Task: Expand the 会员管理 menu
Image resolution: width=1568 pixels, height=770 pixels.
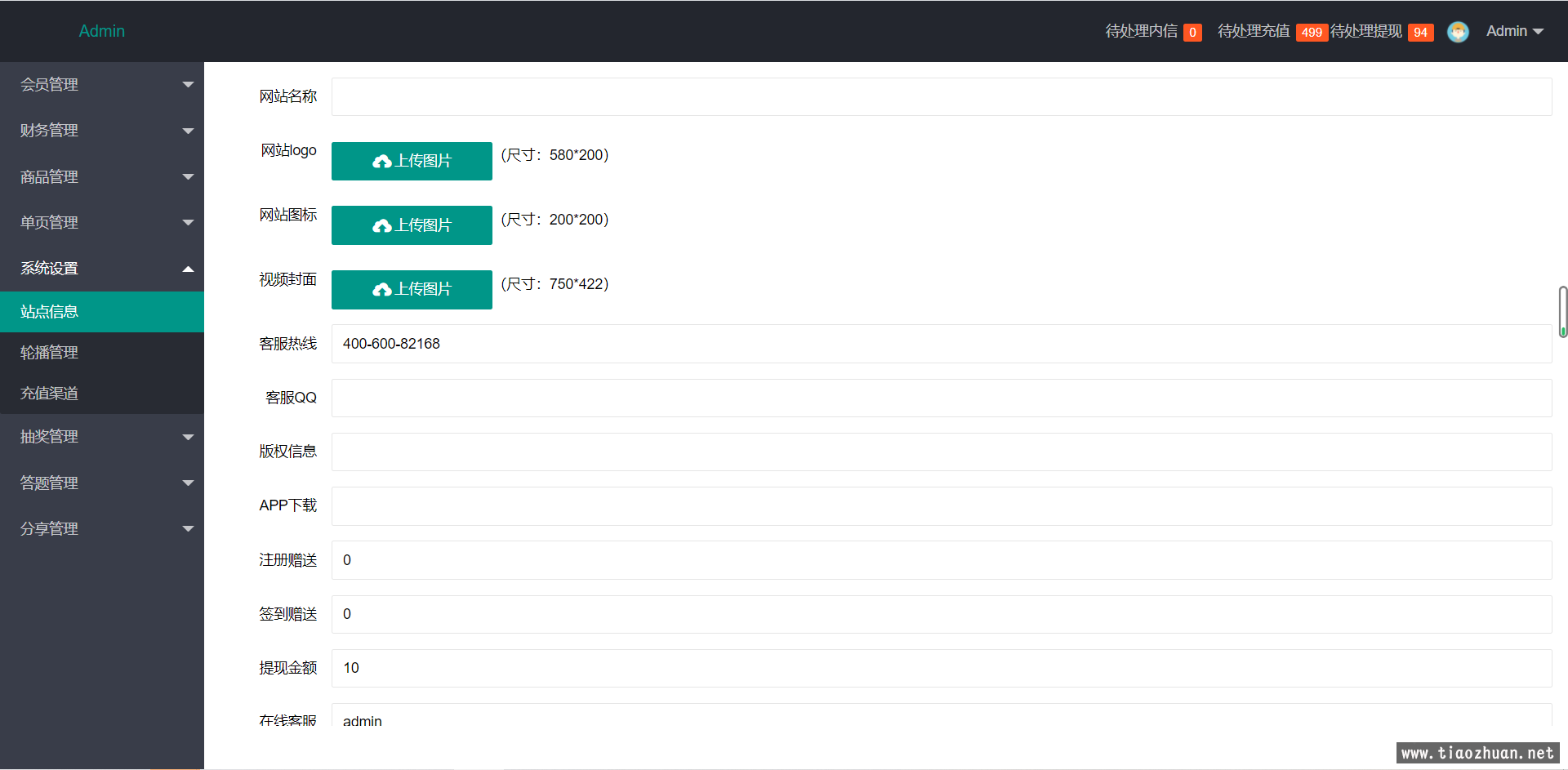Action: [102, 85]
